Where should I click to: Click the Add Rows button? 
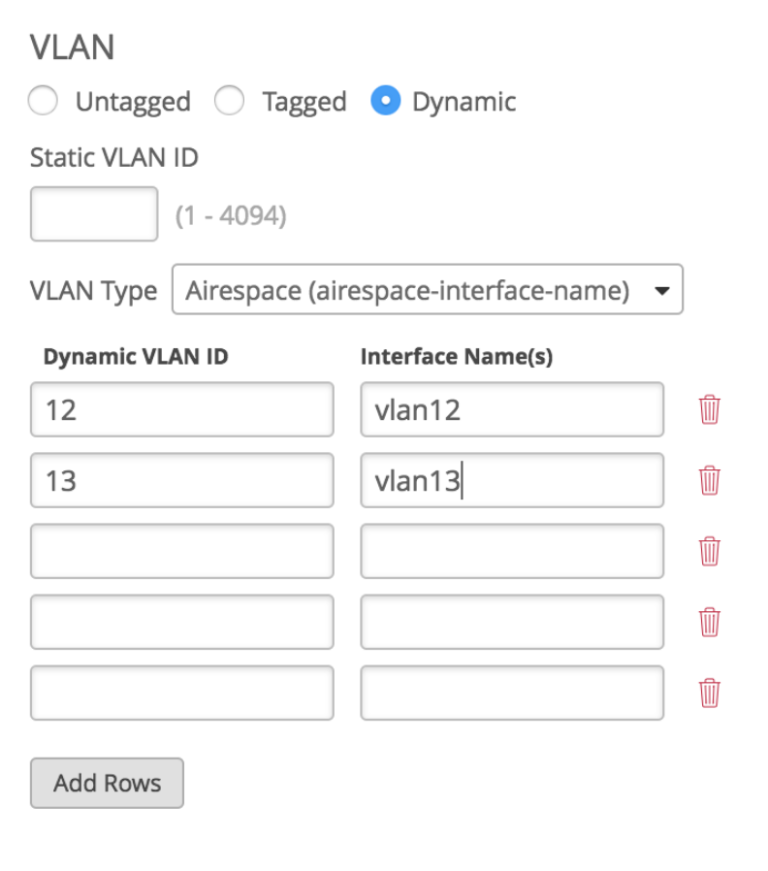[x=107, y=782]
